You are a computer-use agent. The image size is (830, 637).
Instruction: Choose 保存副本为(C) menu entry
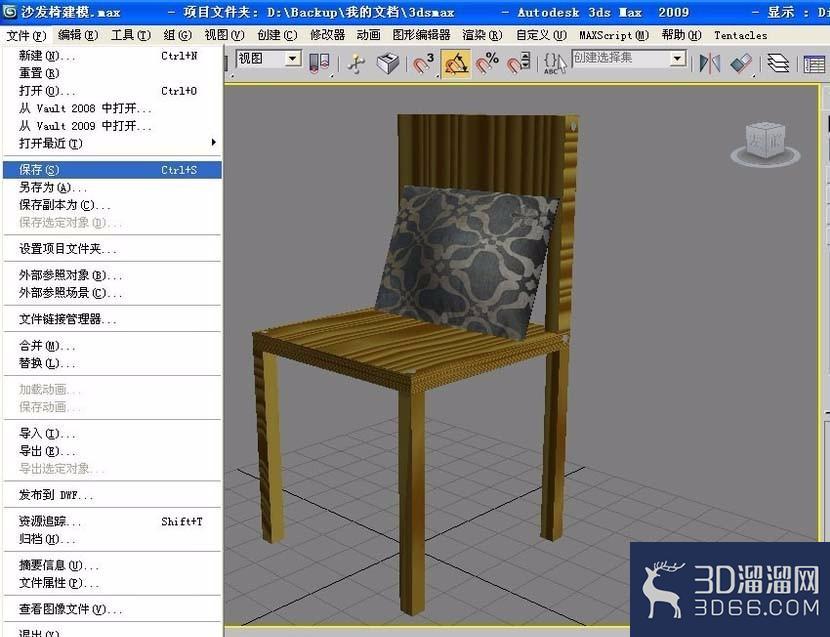112,204
